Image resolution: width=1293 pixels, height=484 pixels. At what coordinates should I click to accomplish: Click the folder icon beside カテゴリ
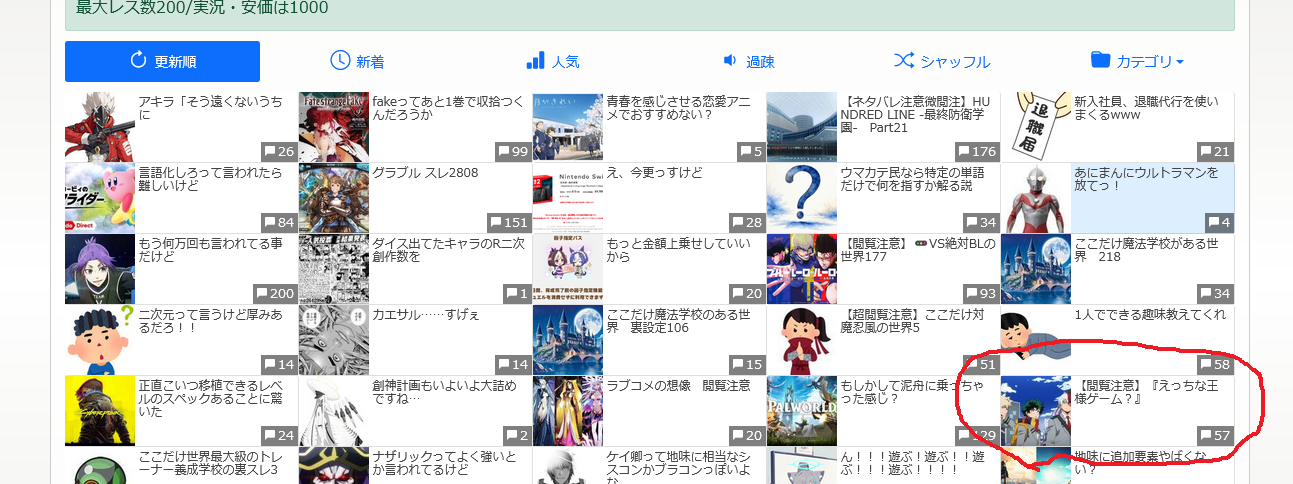point(1101,60)
